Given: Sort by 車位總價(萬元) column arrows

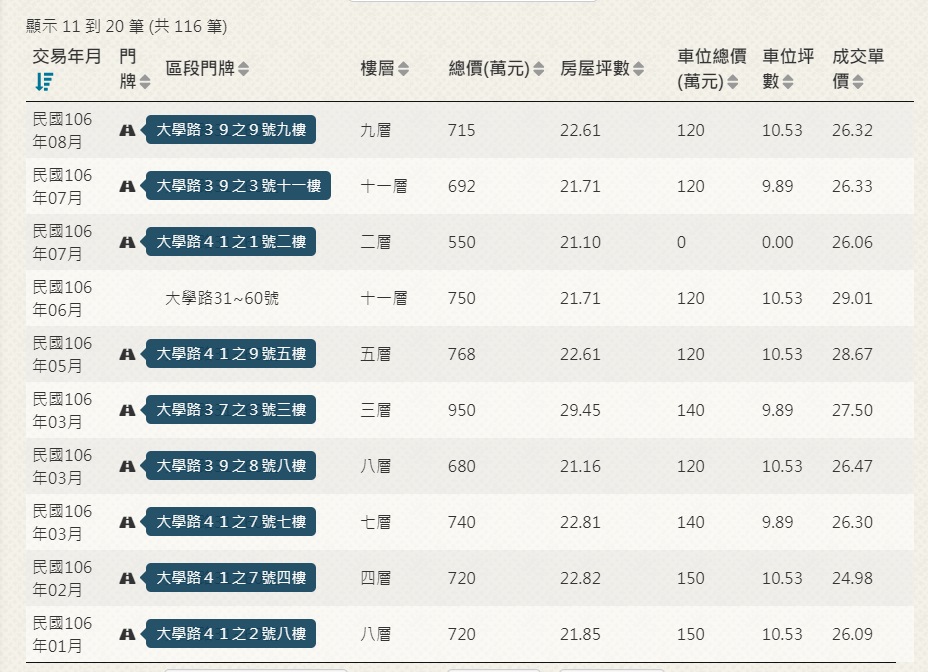Looking at the screenshot, I should [x=732, y=82].
